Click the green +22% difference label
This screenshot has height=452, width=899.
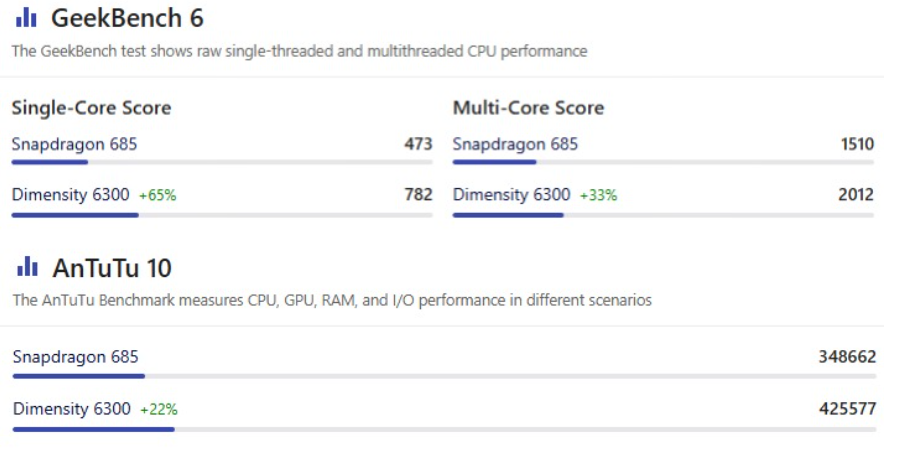[x=159, y=409]
